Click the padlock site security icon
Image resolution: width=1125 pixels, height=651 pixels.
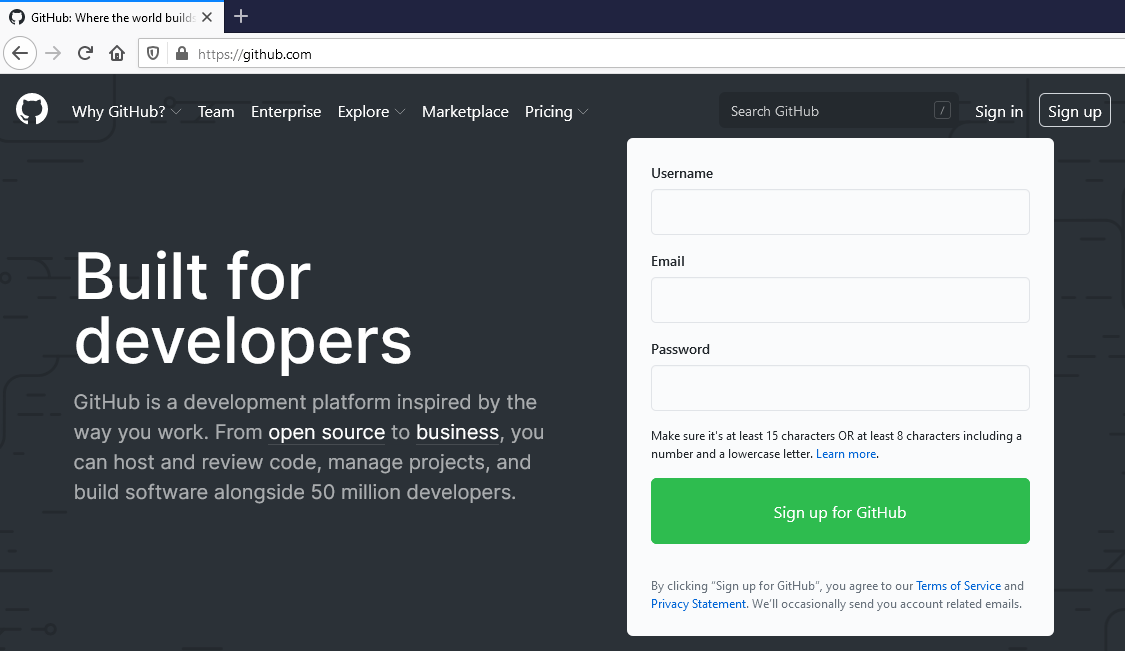tap(181, 53)
